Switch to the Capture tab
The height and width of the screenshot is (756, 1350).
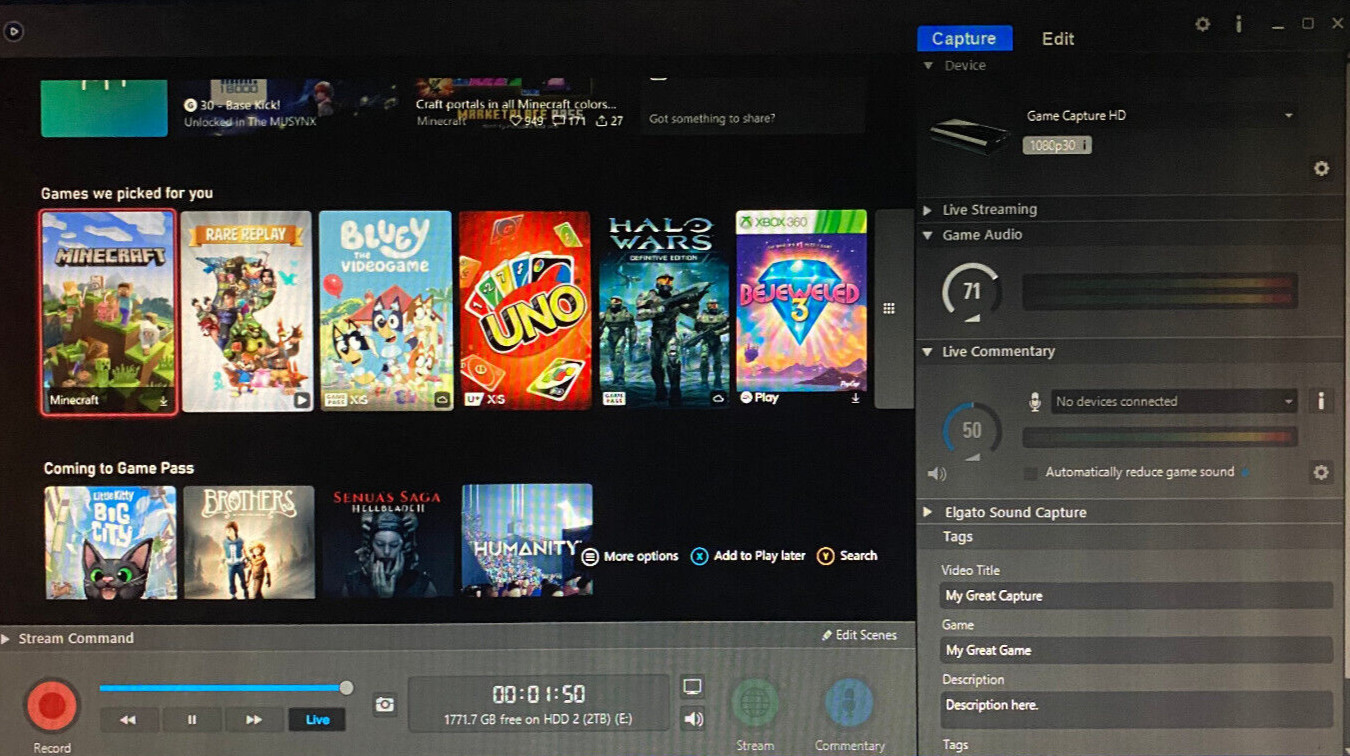[x=964, y=38]
